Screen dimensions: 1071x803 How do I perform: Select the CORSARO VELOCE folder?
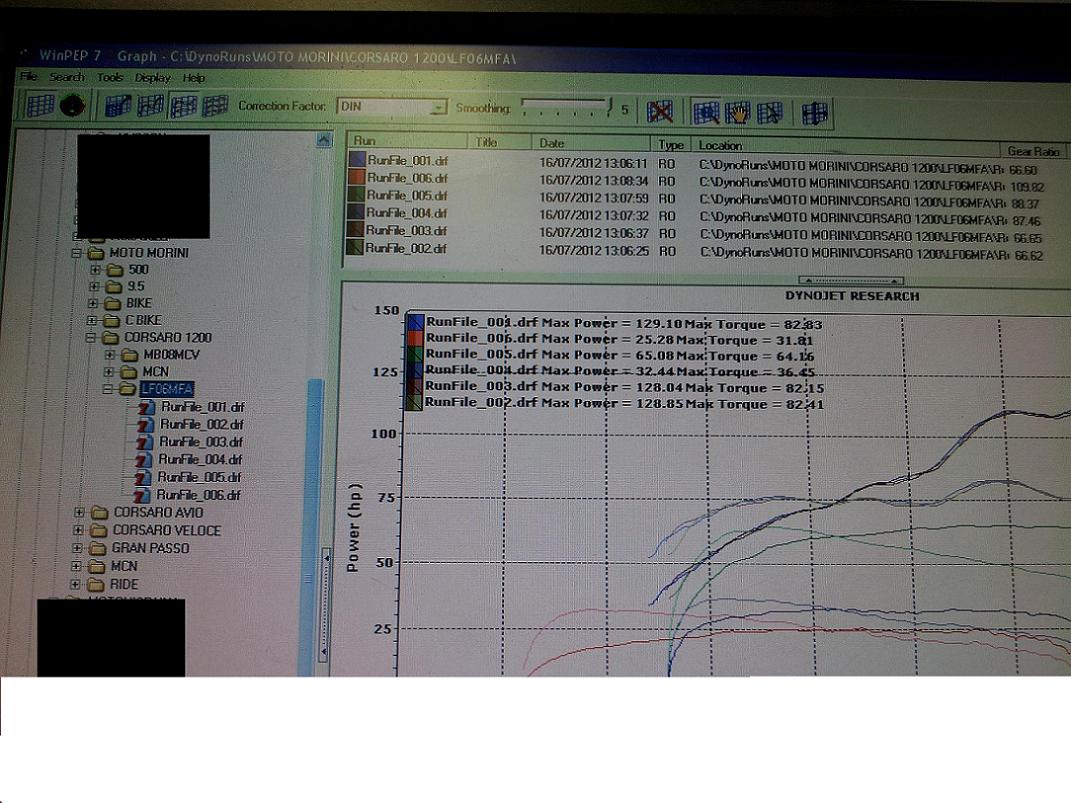tap(166, 531)
